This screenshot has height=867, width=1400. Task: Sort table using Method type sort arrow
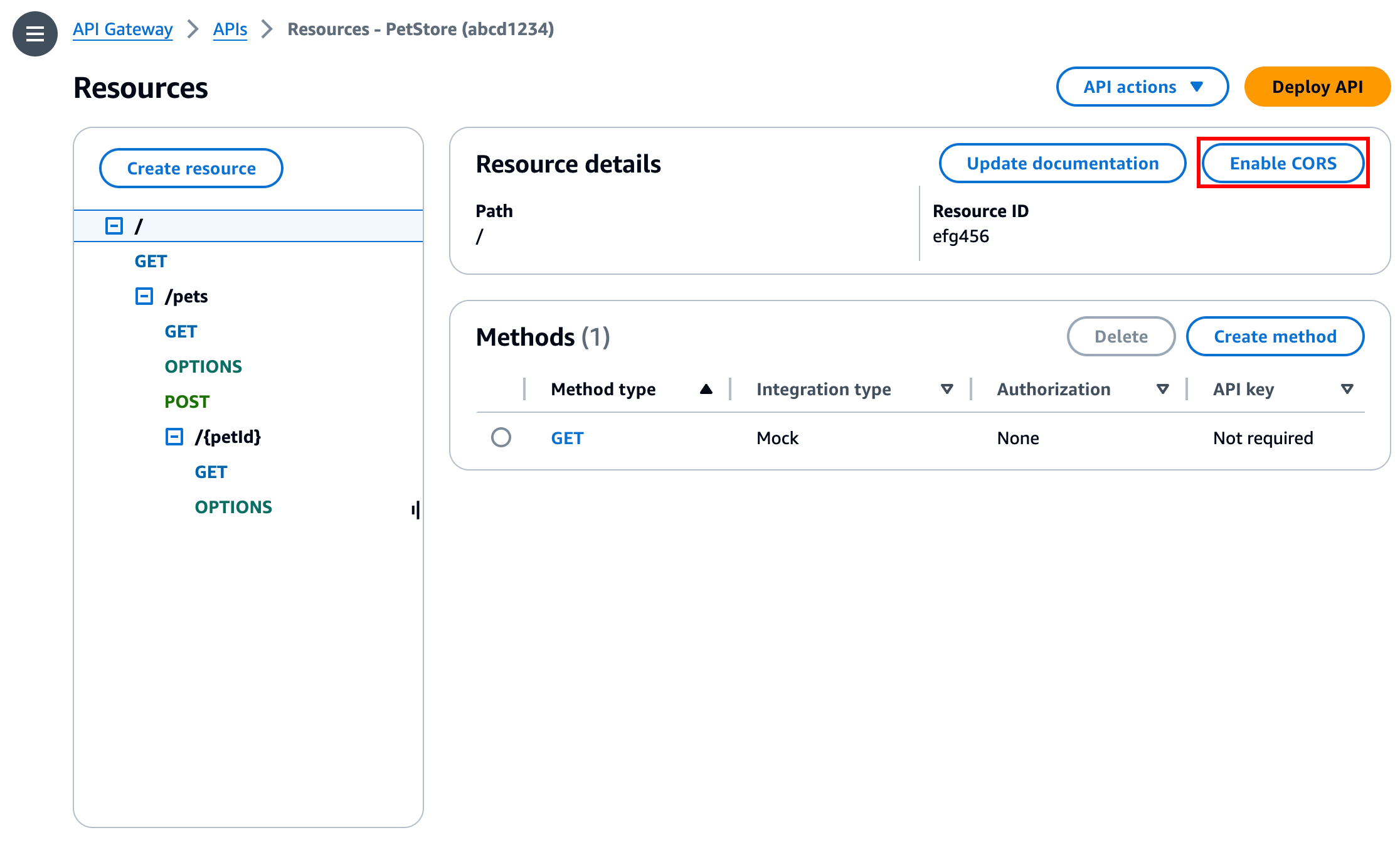click(706, 389)
